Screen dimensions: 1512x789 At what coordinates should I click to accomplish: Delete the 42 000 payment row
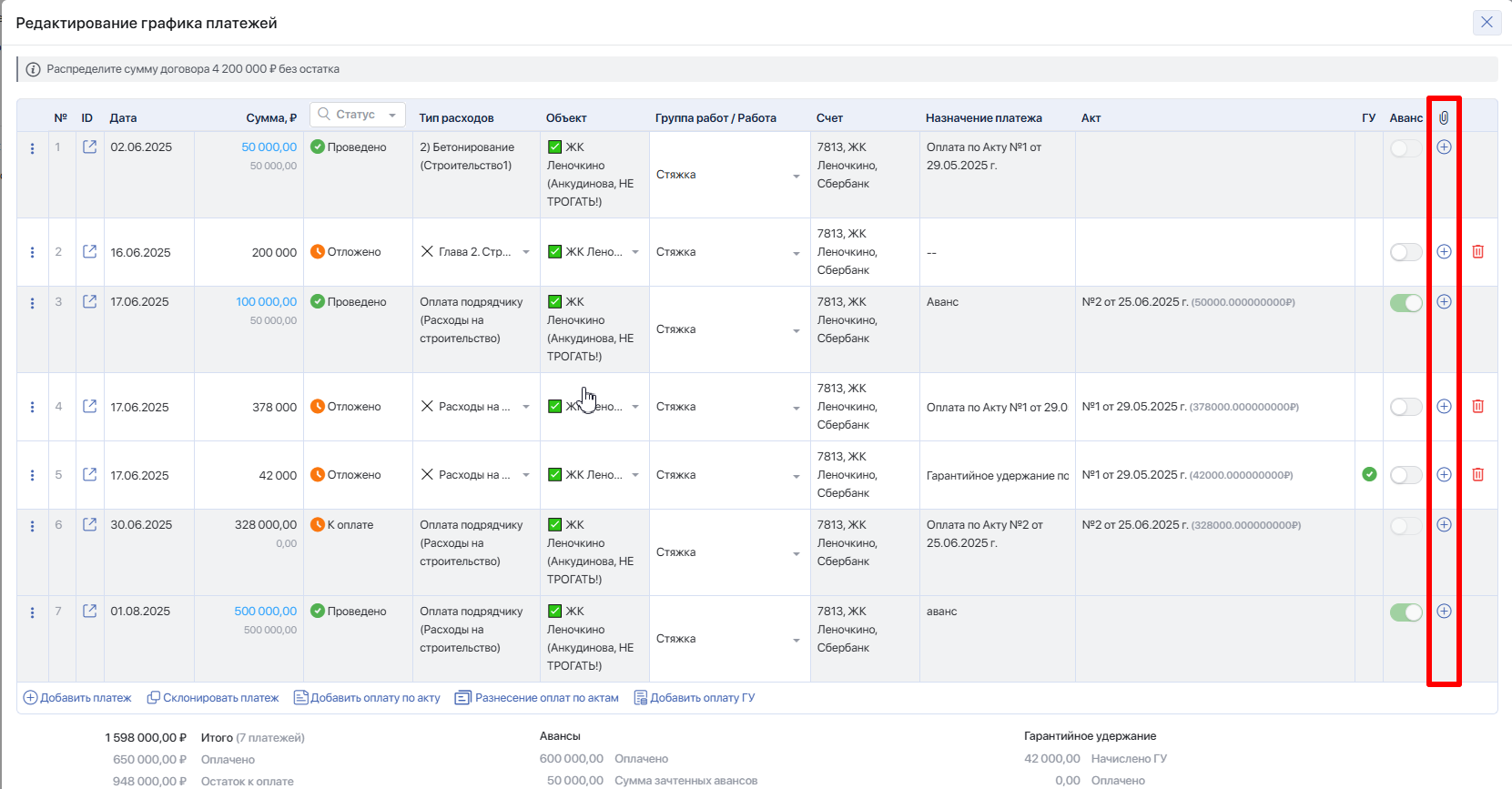[x=1477, y=474]
